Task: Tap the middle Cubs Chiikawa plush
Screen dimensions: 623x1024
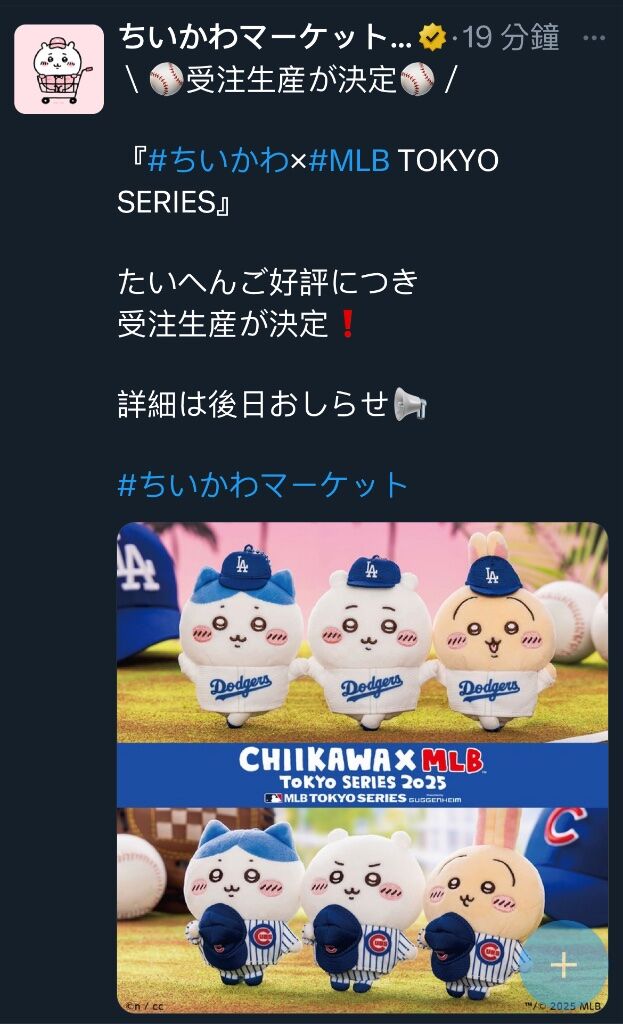Action: [x=363, y=910]
